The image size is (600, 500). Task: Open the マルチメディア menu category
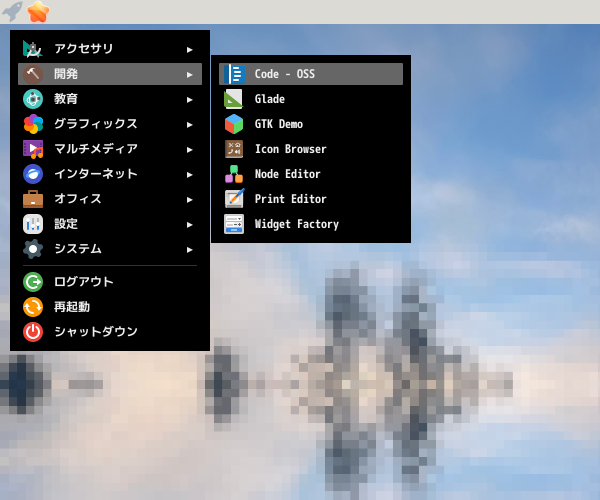coord(110,149)
